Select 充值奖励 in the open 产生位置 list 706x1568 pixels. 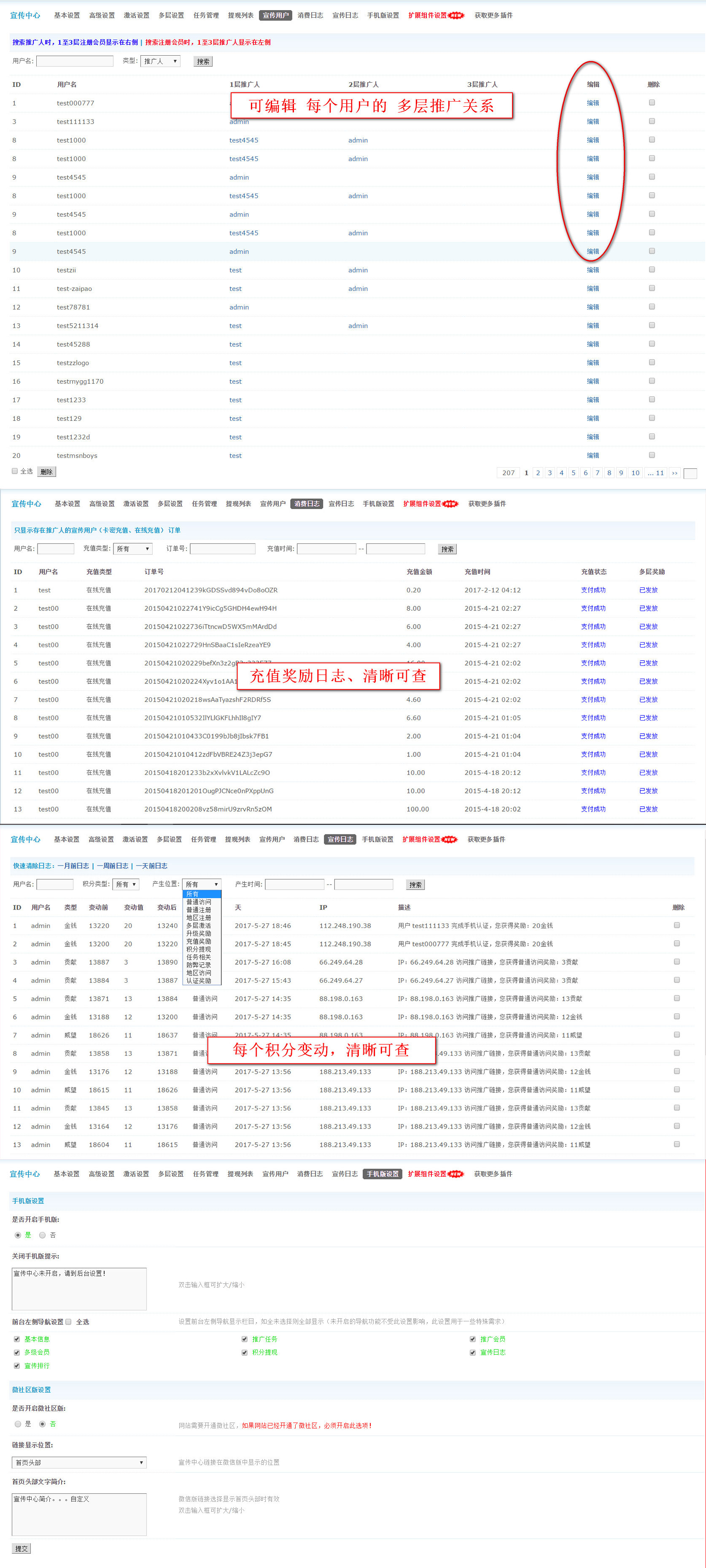point(198,941)
